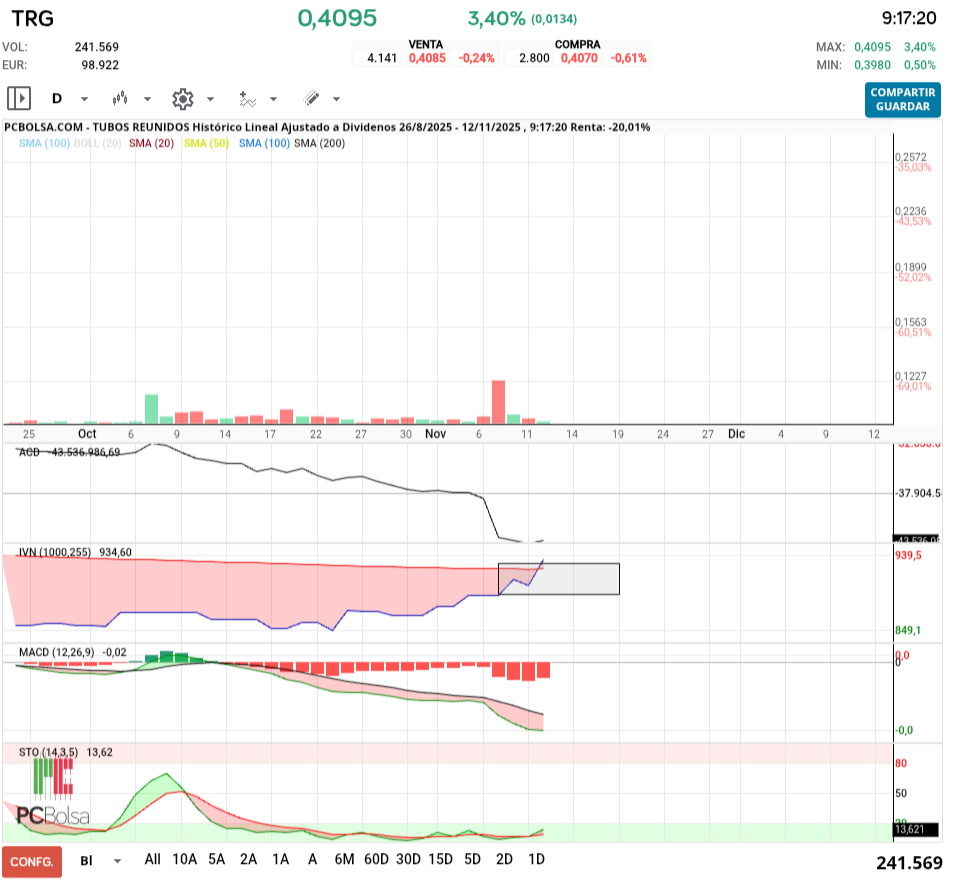The height and width of the screenshot is (883, 956).
Task: Toggle the SMA (200) indicator legend
Action: coord(320,144)
